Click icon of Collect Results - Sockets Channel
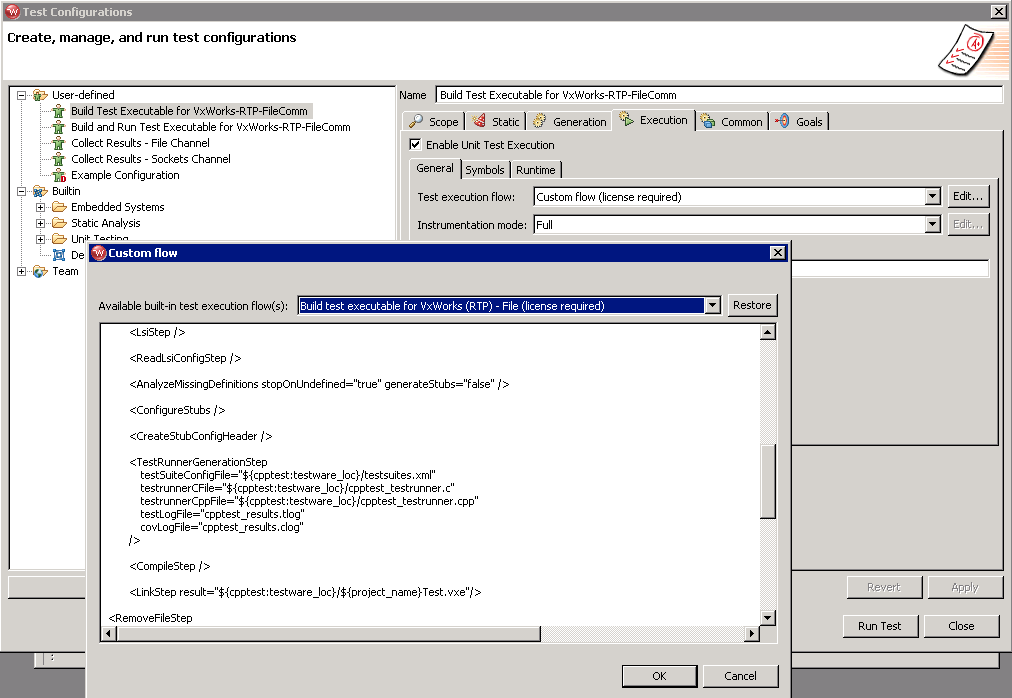 (x=59, y=159)
